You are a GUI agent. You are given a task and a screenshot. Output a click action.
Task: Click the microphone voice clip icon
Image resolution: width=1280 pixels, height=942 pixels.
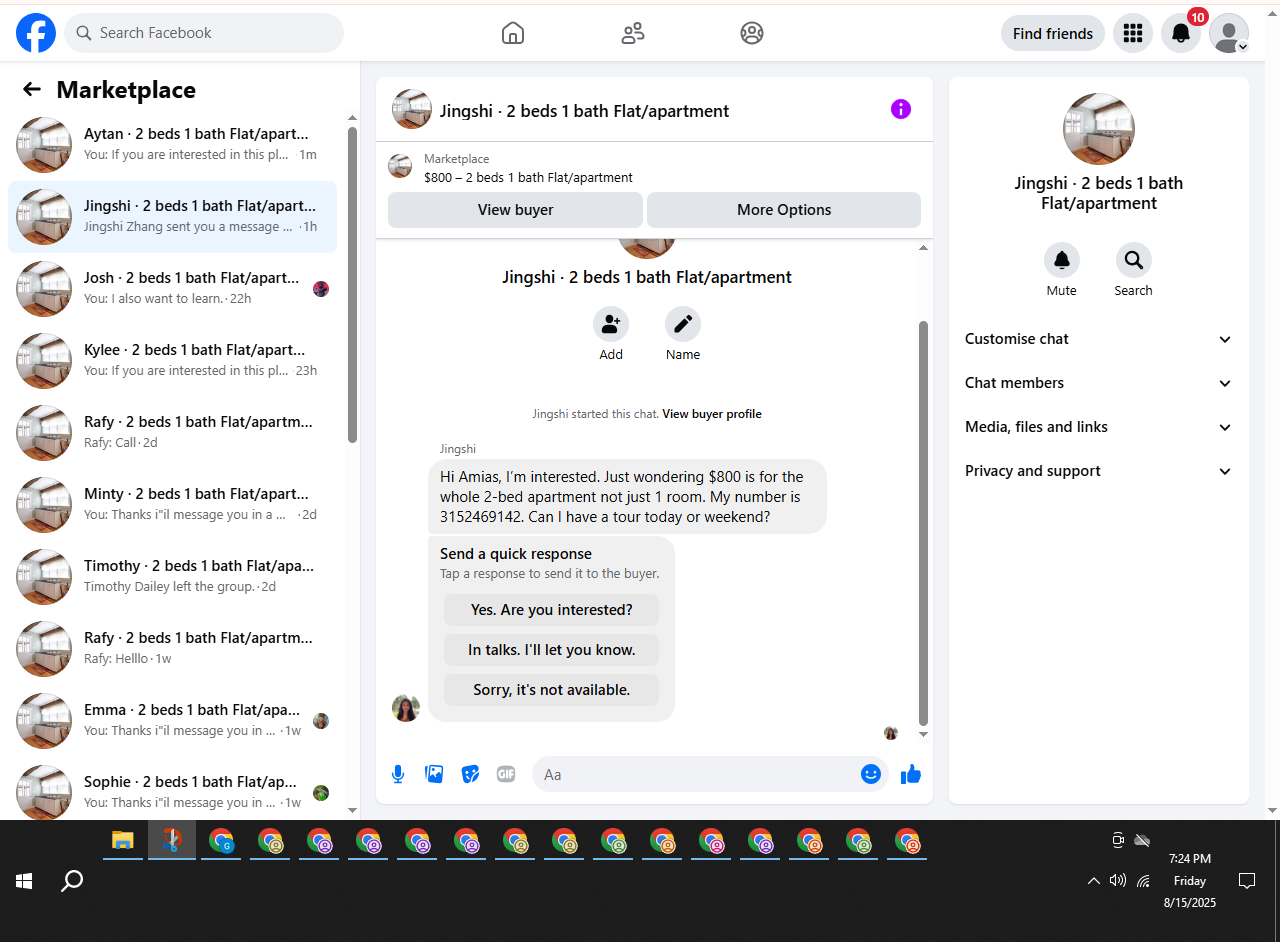click(x=398, y=774)
